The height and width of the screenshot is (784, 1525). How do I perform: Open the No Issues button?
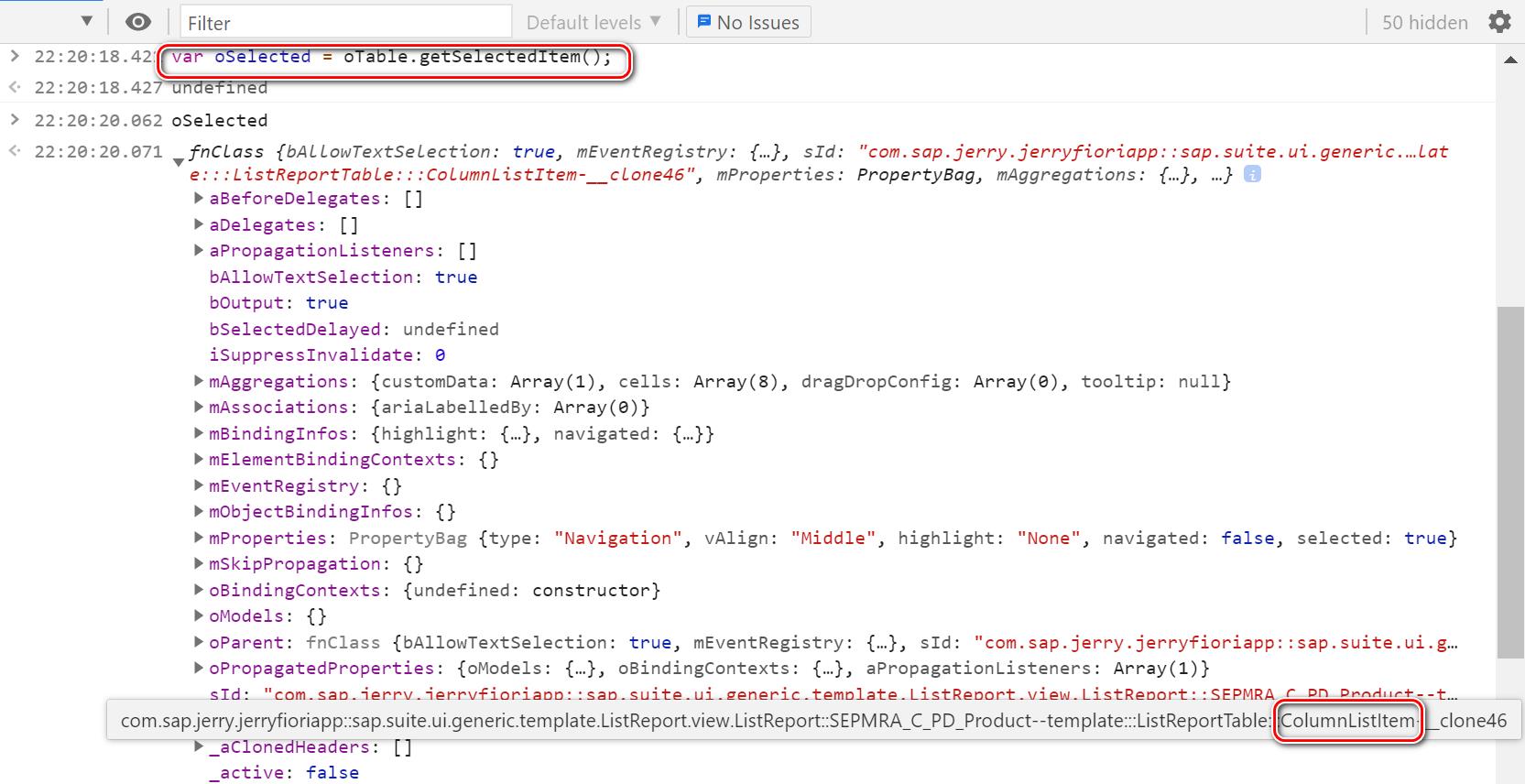(748, 22)
